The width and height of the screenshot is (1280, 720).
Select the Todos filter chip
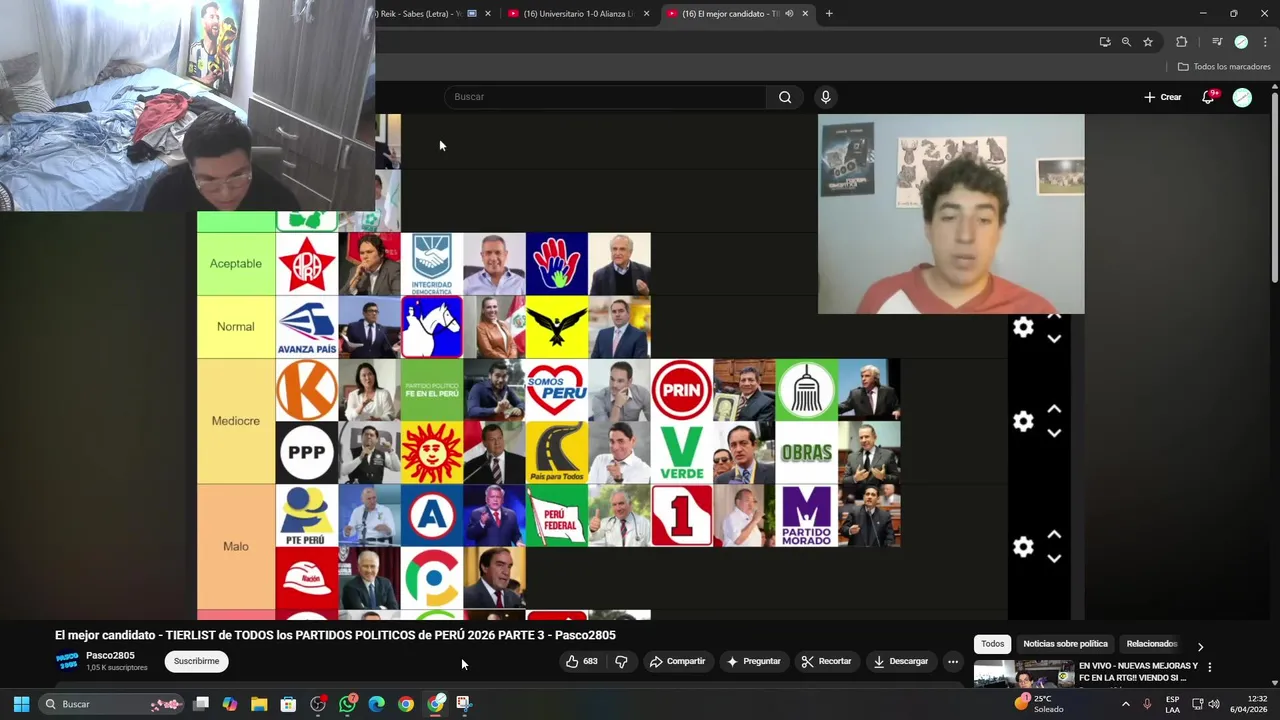[x=992, y=644]
